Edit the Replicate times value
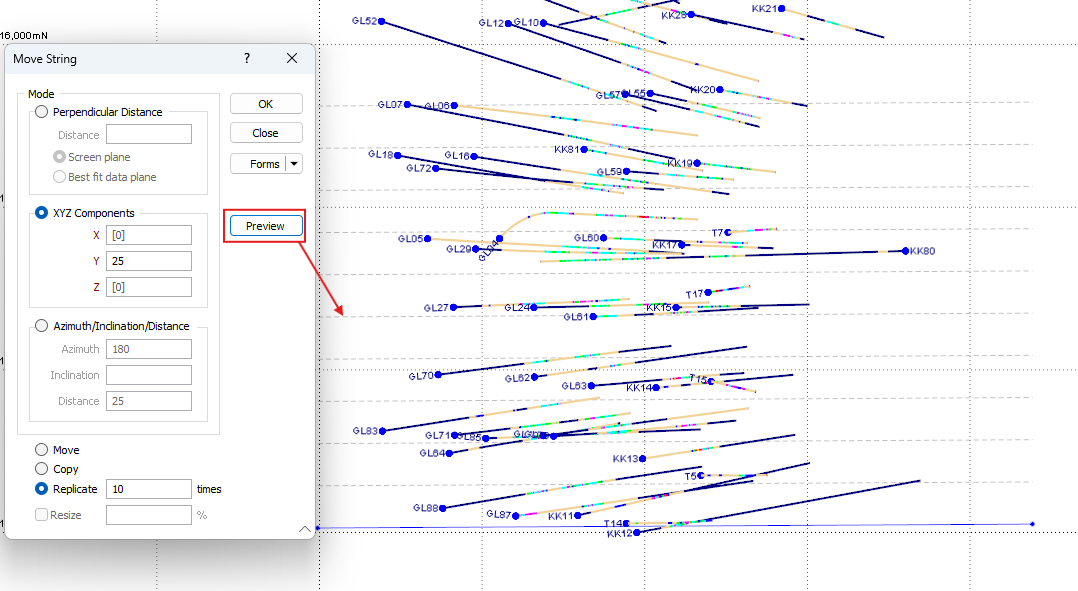This screenshot has width=1078, height=591. [148, 489]
